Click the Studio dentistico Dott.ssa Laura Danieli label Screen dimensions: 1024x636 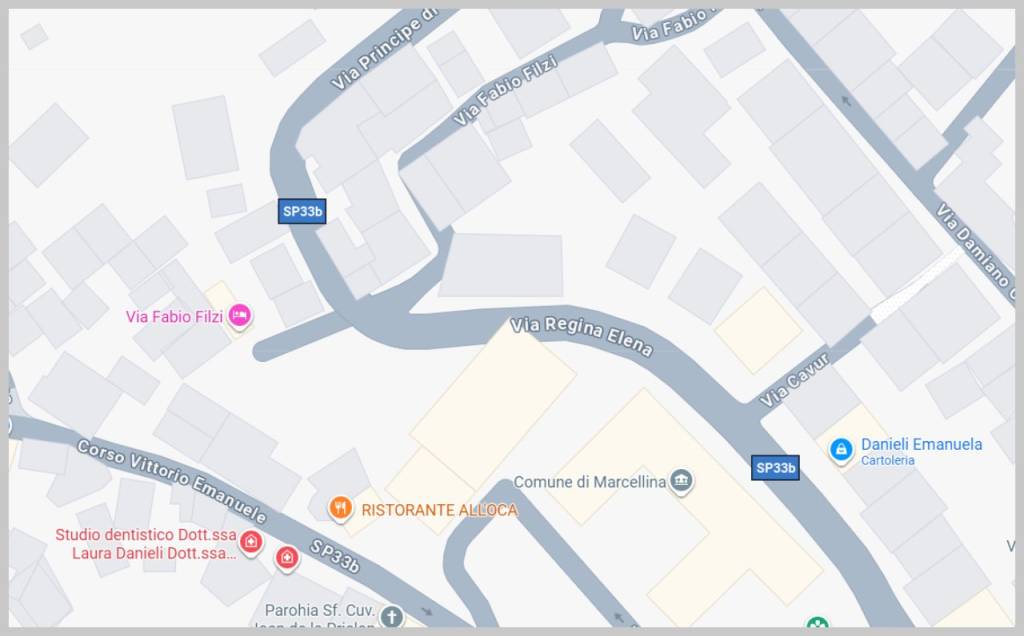click(x=146, y=544)
